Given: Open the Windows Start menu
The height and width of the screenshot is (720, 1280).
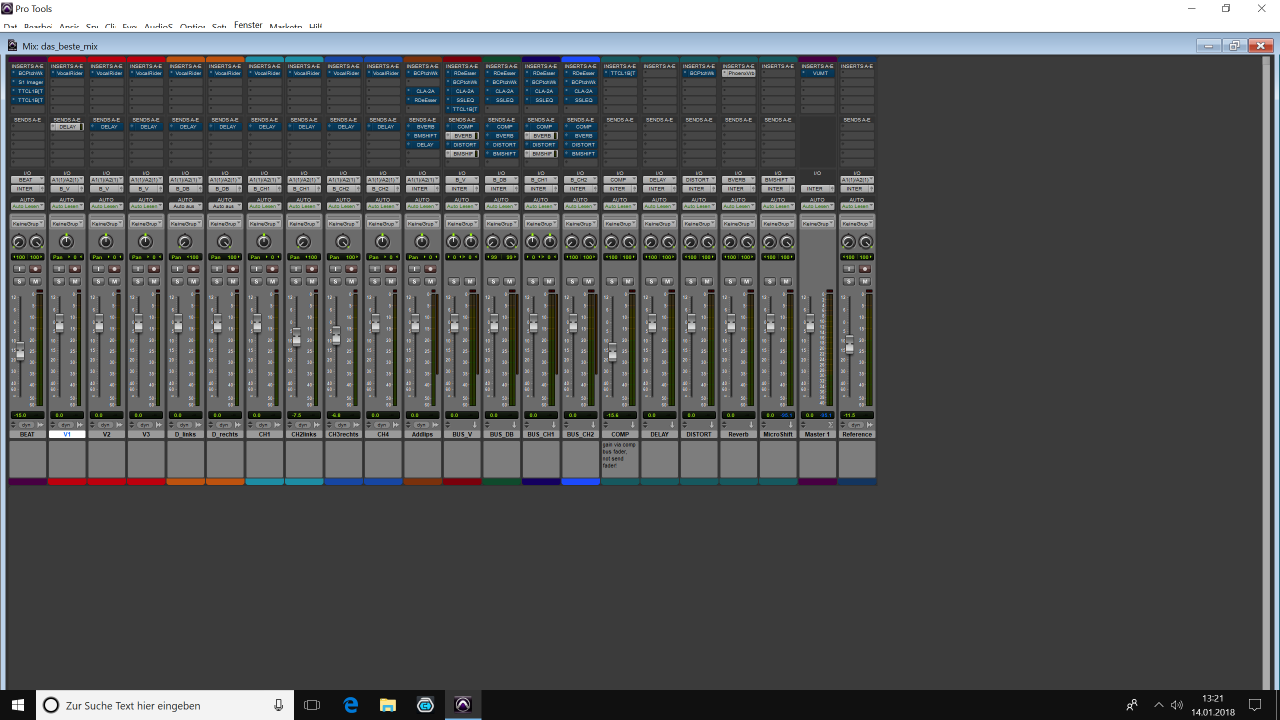Looking at the screenshot, I should [18, 705].
